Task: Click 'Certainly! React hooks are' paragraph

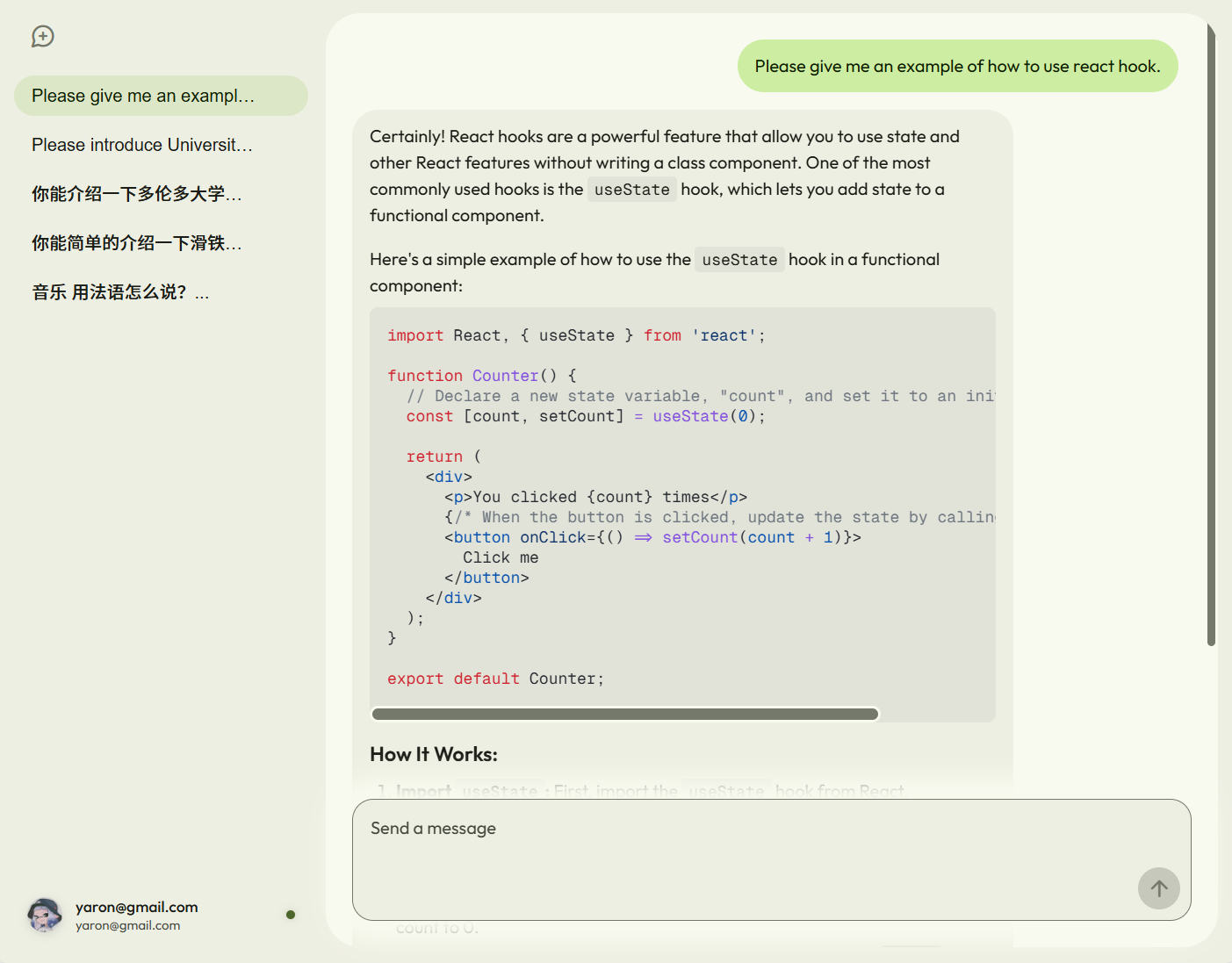Action: coord(665,176)
